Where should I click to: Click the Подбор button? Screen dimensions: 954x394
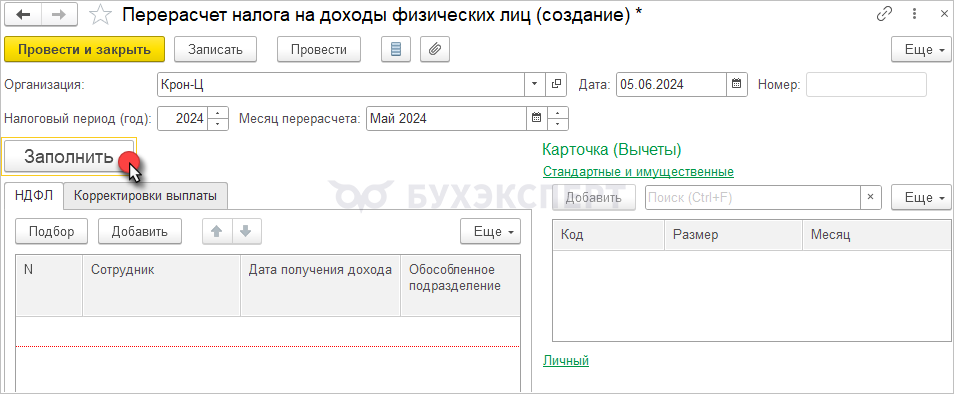pyautogui.click(x=51, y=231)
